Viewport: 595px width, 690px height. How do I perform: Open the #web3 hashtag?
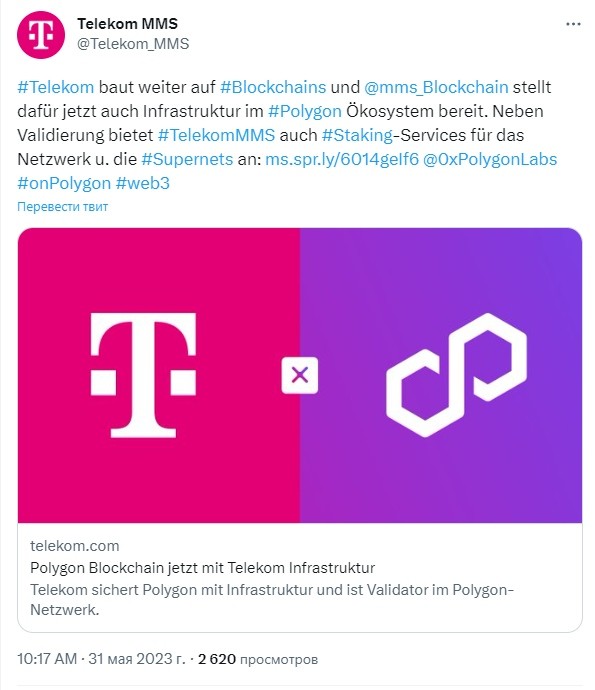(x=142, y=183)
